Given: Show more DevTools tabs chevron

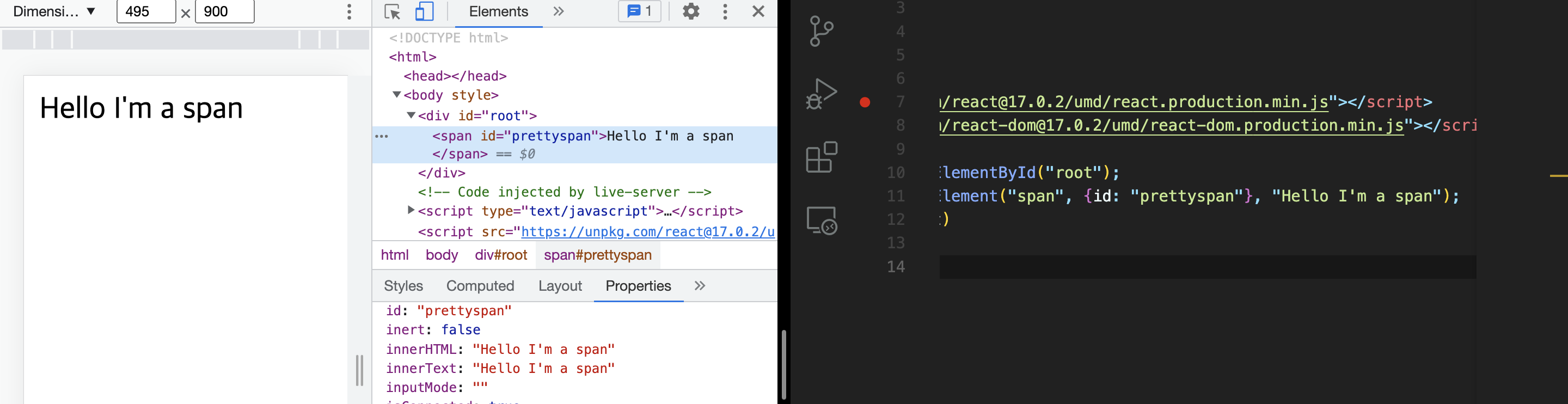Looking at the screenshot, I should pyautogui.click(x=559, y=11).
